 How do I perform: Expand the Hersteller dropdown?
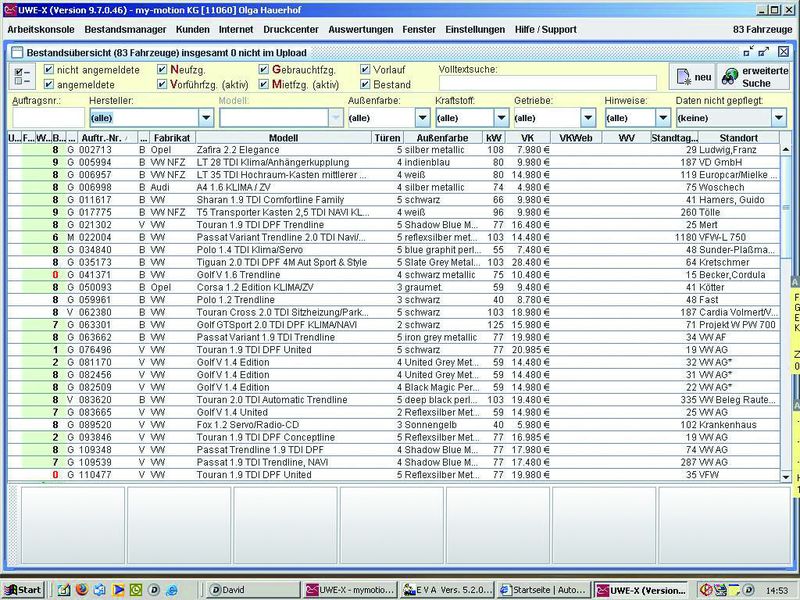(205, 118)
